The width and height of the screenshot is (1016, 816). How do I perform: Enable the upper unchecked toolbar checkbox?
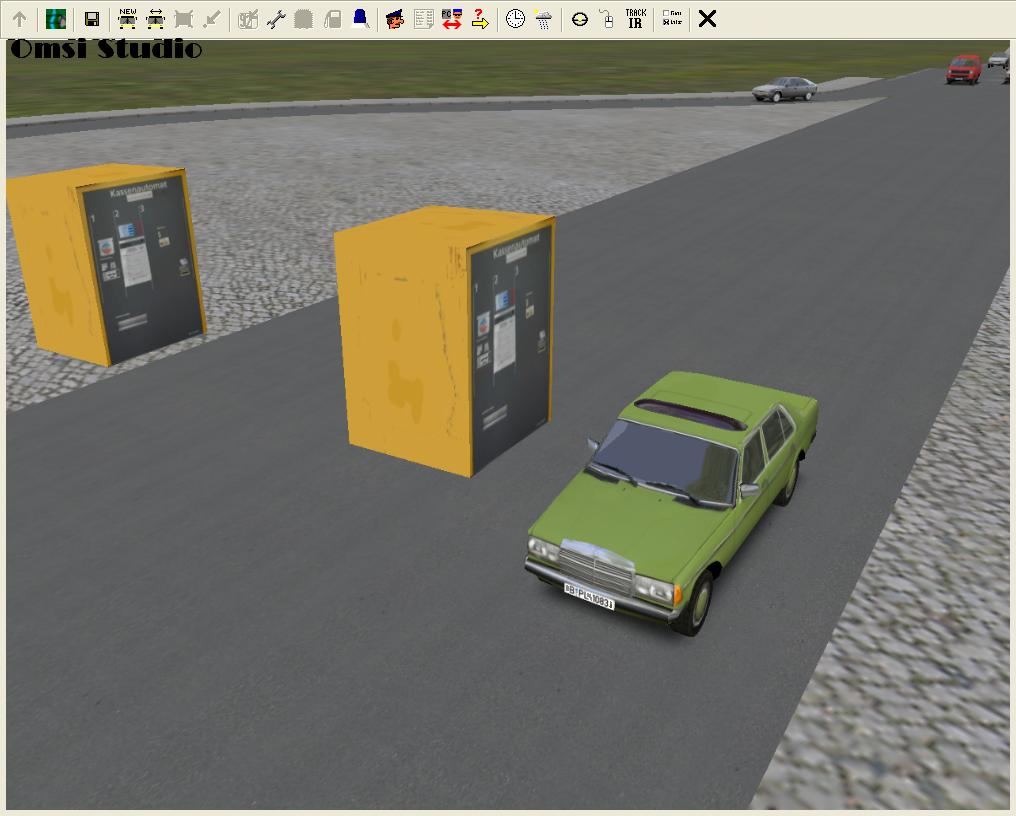click(667, 14)
